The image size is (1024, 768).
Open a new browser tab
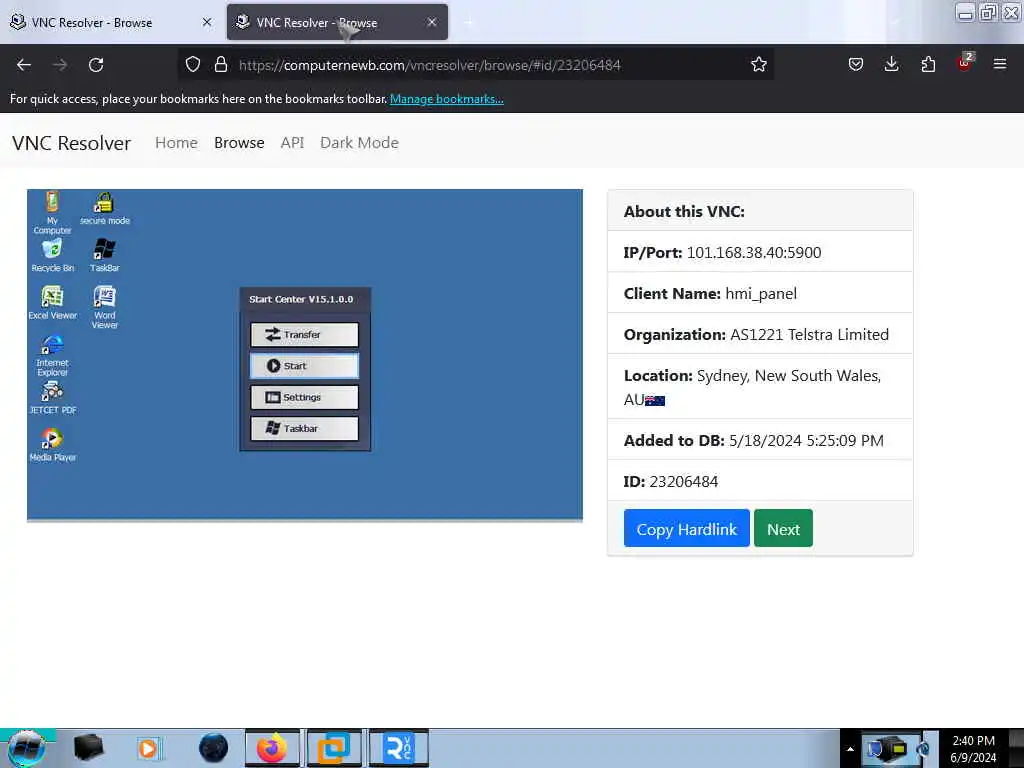tap(469, 23)
